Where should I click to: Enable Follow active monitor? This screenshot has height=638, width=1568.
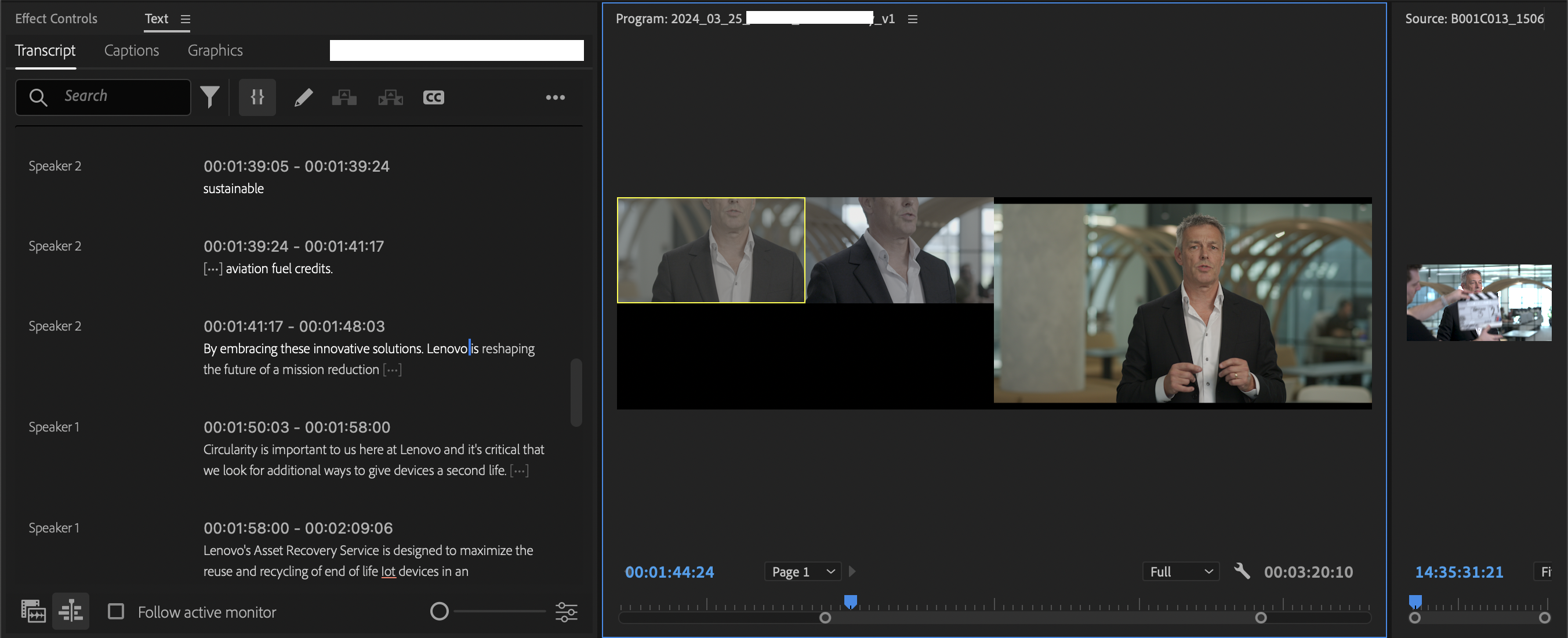(115, 611)
